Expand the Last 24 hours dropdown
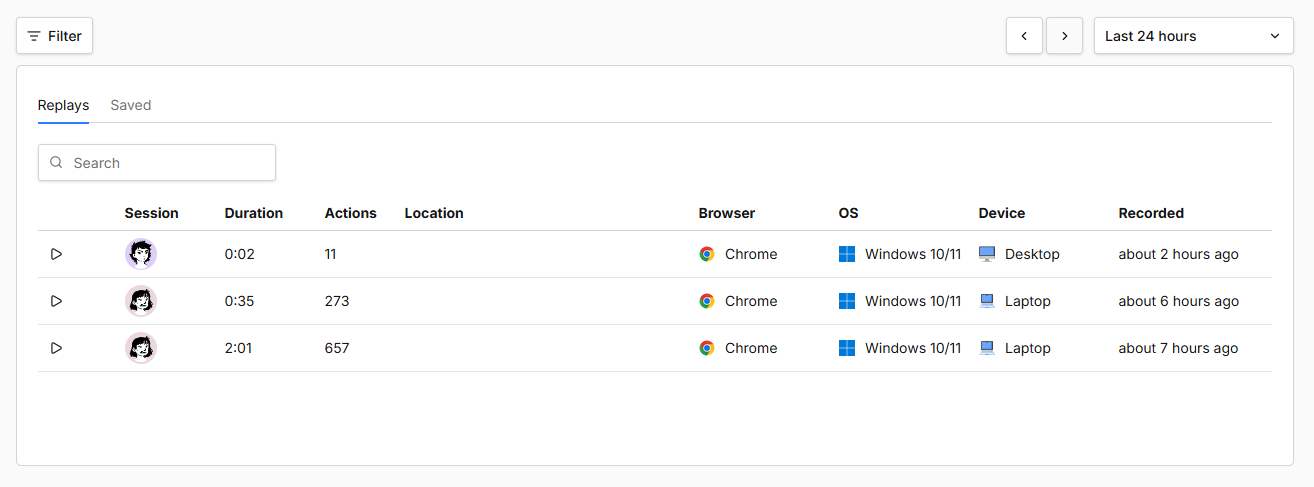Viewport: 1314px width, 487px height. [x=1193, y=36]
